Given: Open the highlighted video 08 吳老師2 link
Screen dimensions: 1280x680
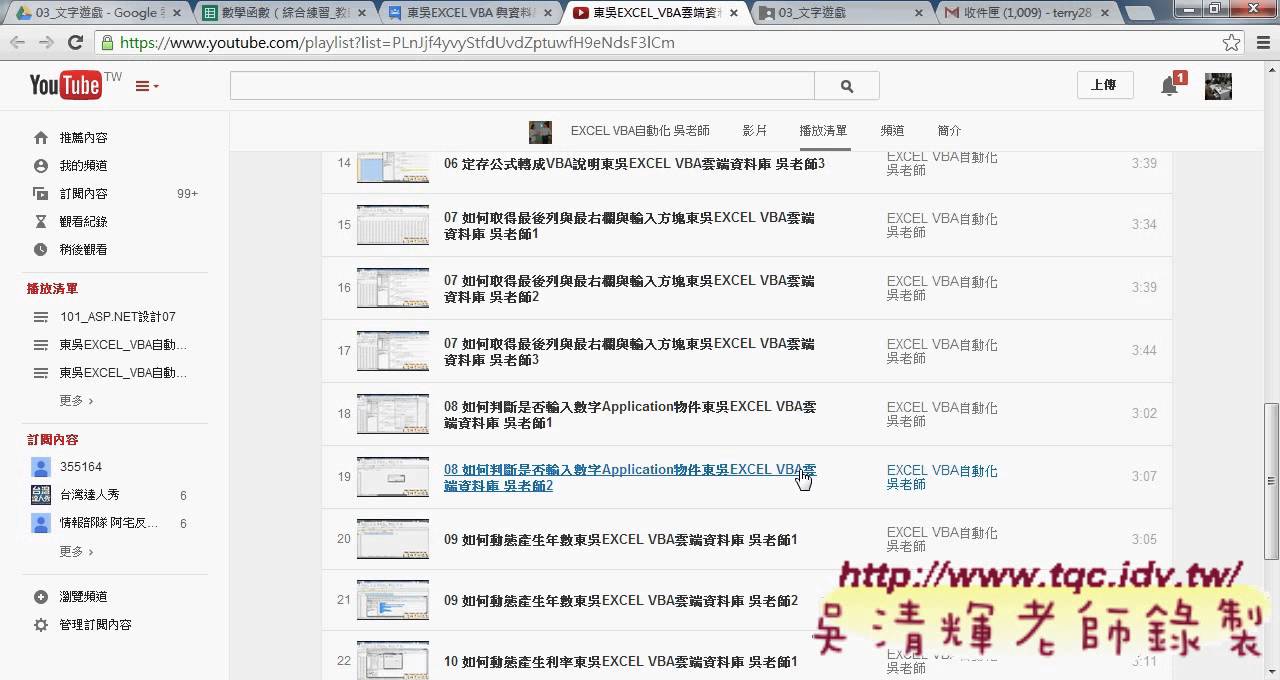Looking at the screenshot, I should (x=630, y=478).
